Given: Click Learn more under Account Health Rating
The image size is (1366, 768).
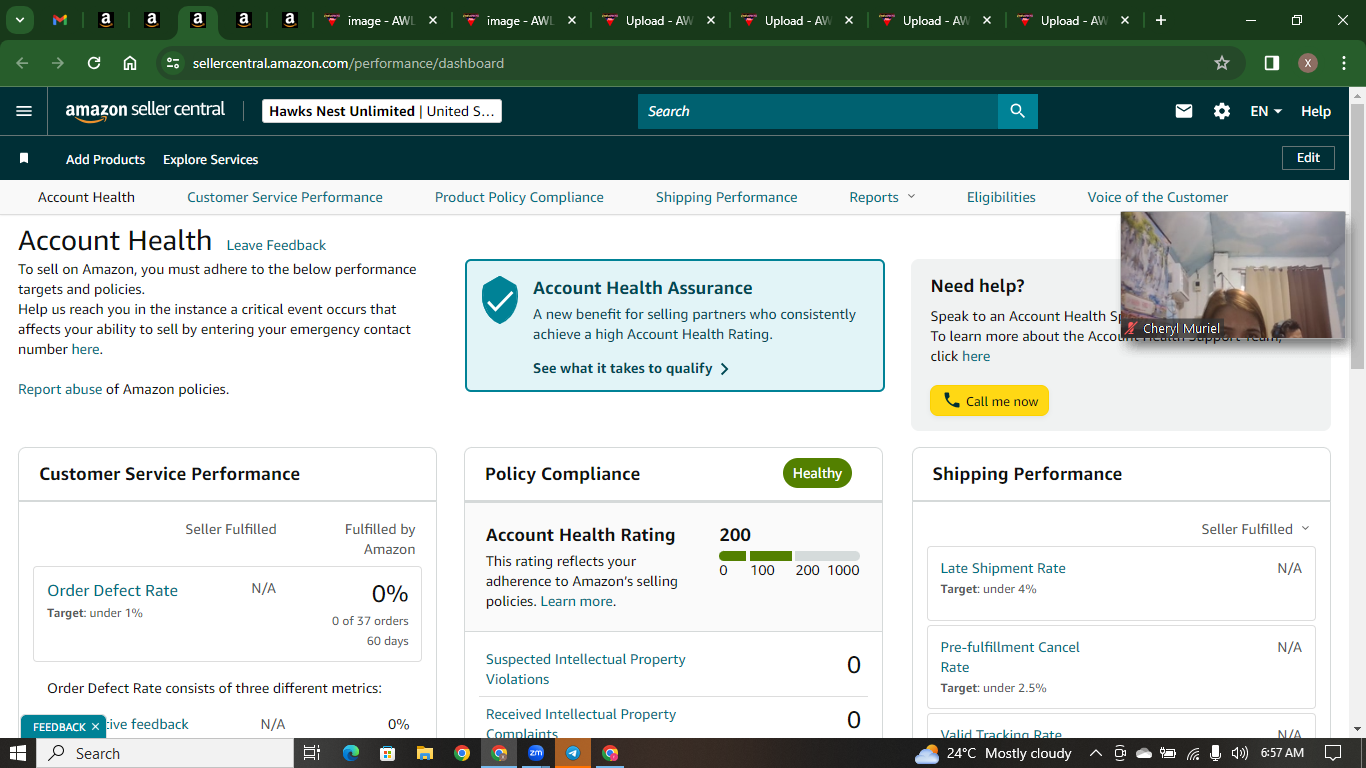Looking at the screenshot, I should click(x=576, y=601).
